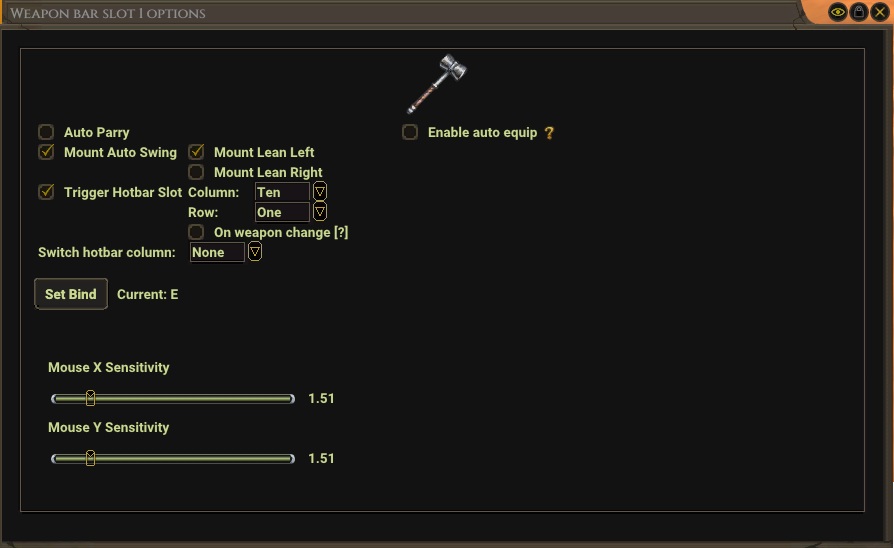
Task: Uncheck Mount Auto Swing
Action: click(46, 152)
